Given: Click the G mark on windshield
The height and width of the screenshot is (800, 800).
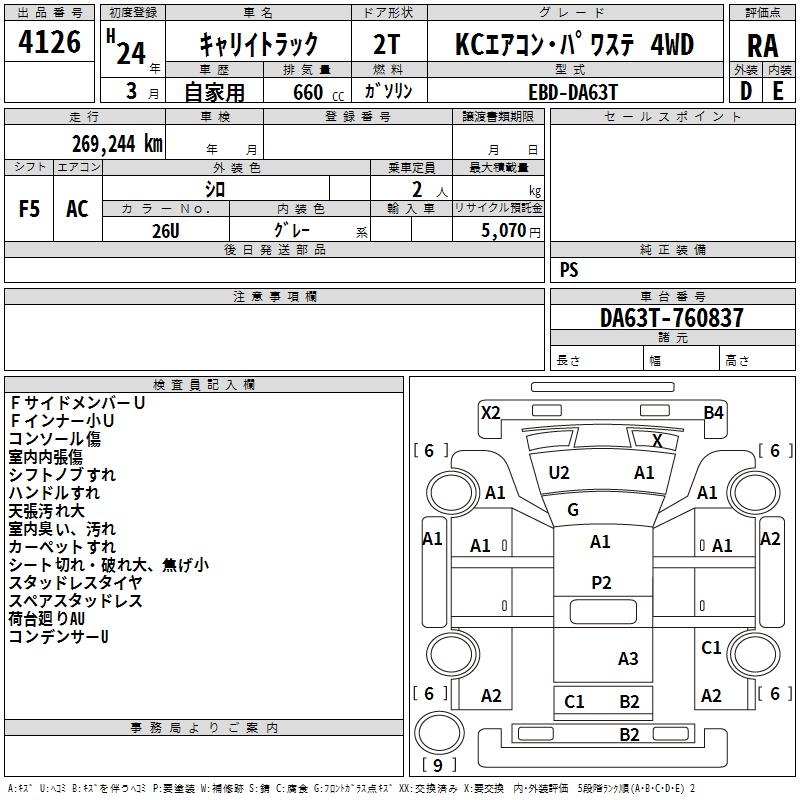Looking at the screenshot, I should (x=573, y=510).
